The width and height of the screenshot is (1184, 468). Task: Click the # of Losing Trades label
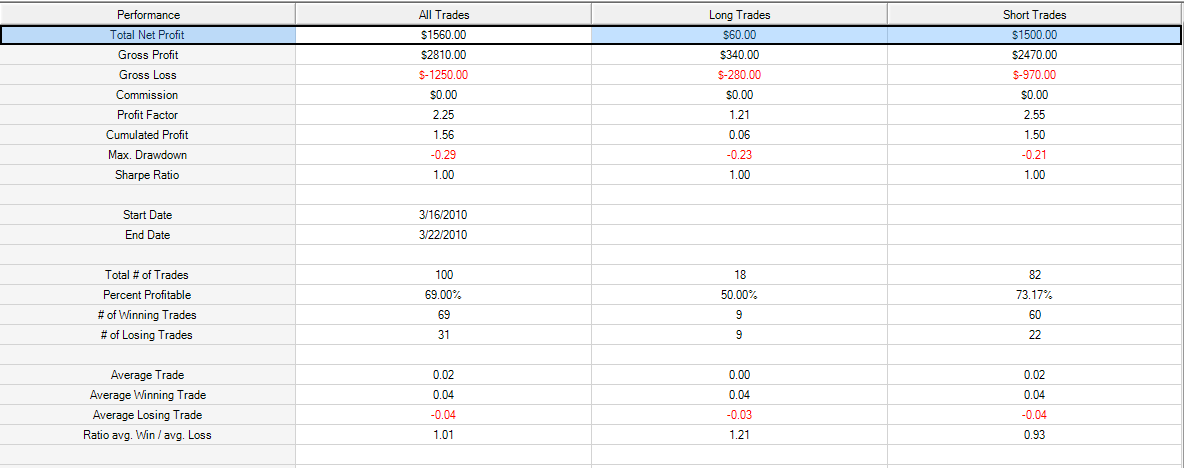[147, 334]
